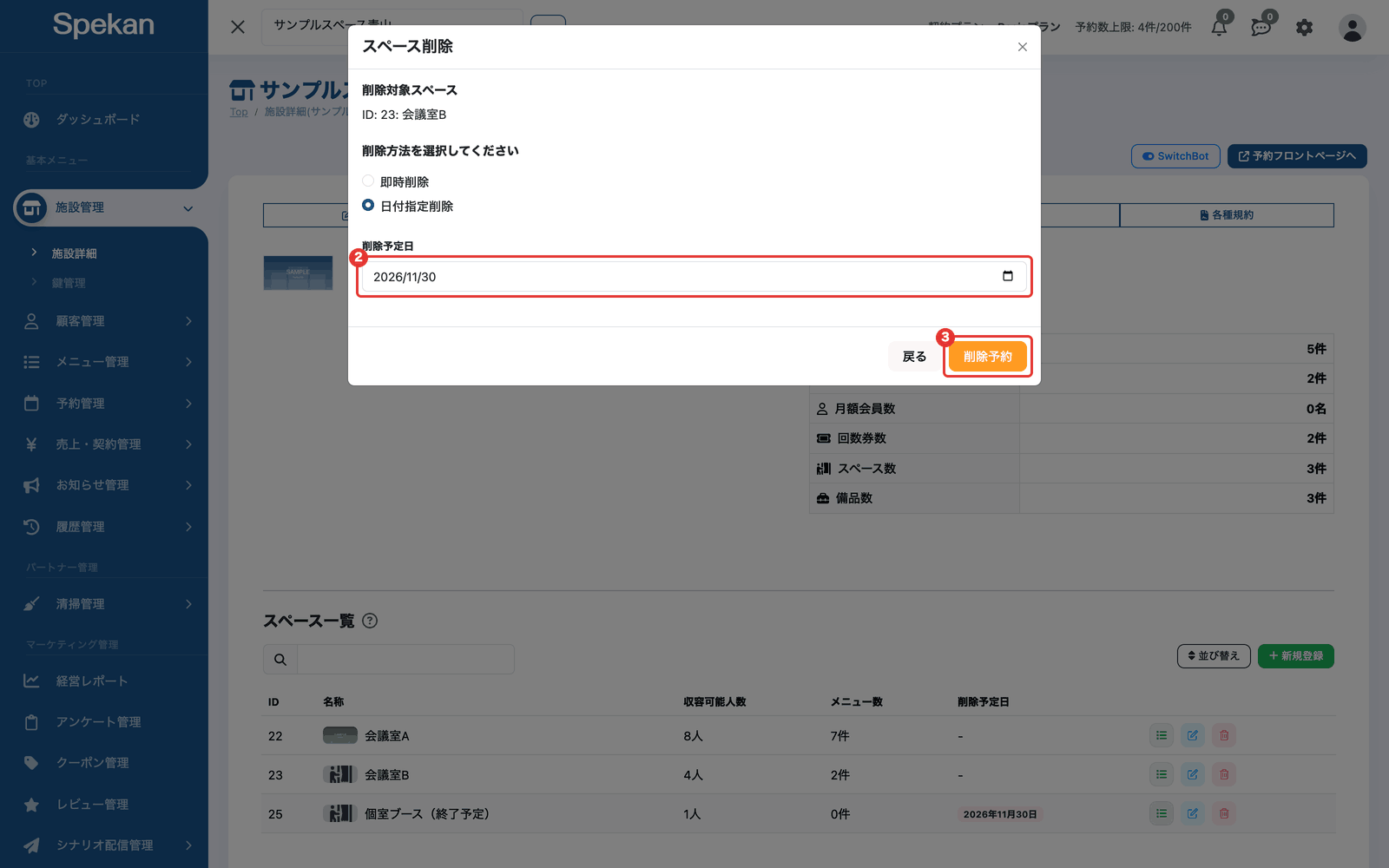
Task: Open the chat messages icon
Action: 1261,27
